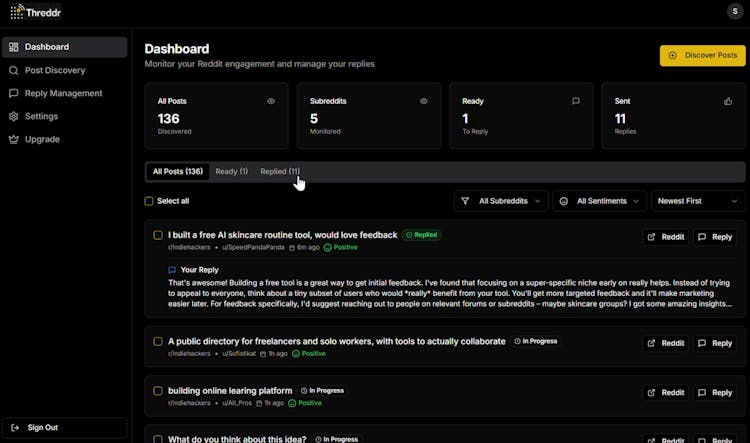750x443 pixels.
Task: Click the title 'I built a free AI skincare routine tool'
Action: click(x=283, y=235)
